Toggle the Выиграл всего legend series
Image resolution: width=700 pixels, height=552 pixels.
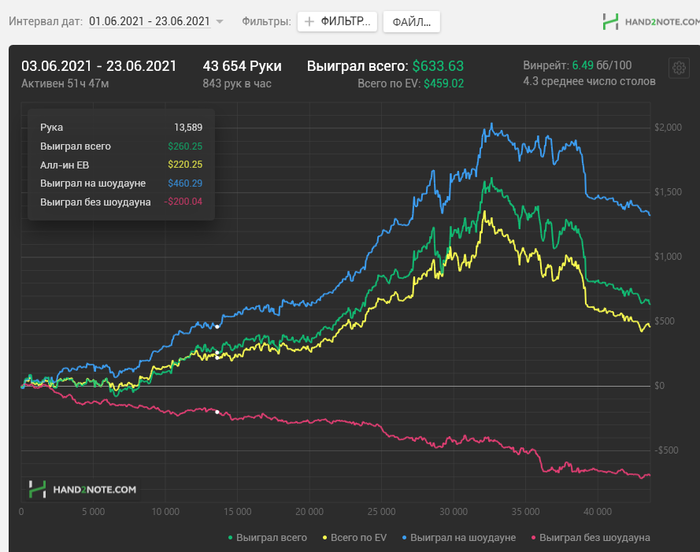tap(267, 538)
